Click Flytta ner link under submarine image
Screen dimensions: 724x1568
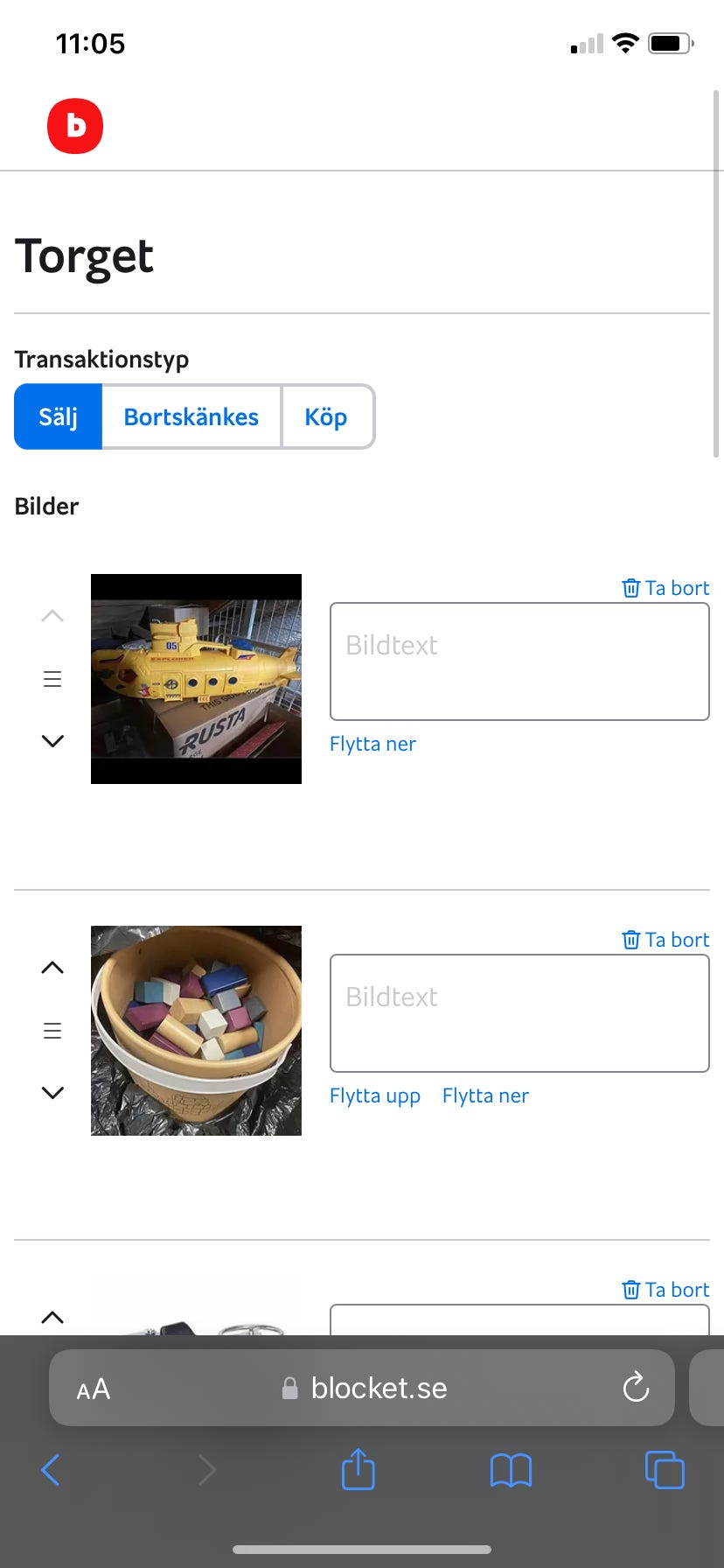tap(372, 744)
